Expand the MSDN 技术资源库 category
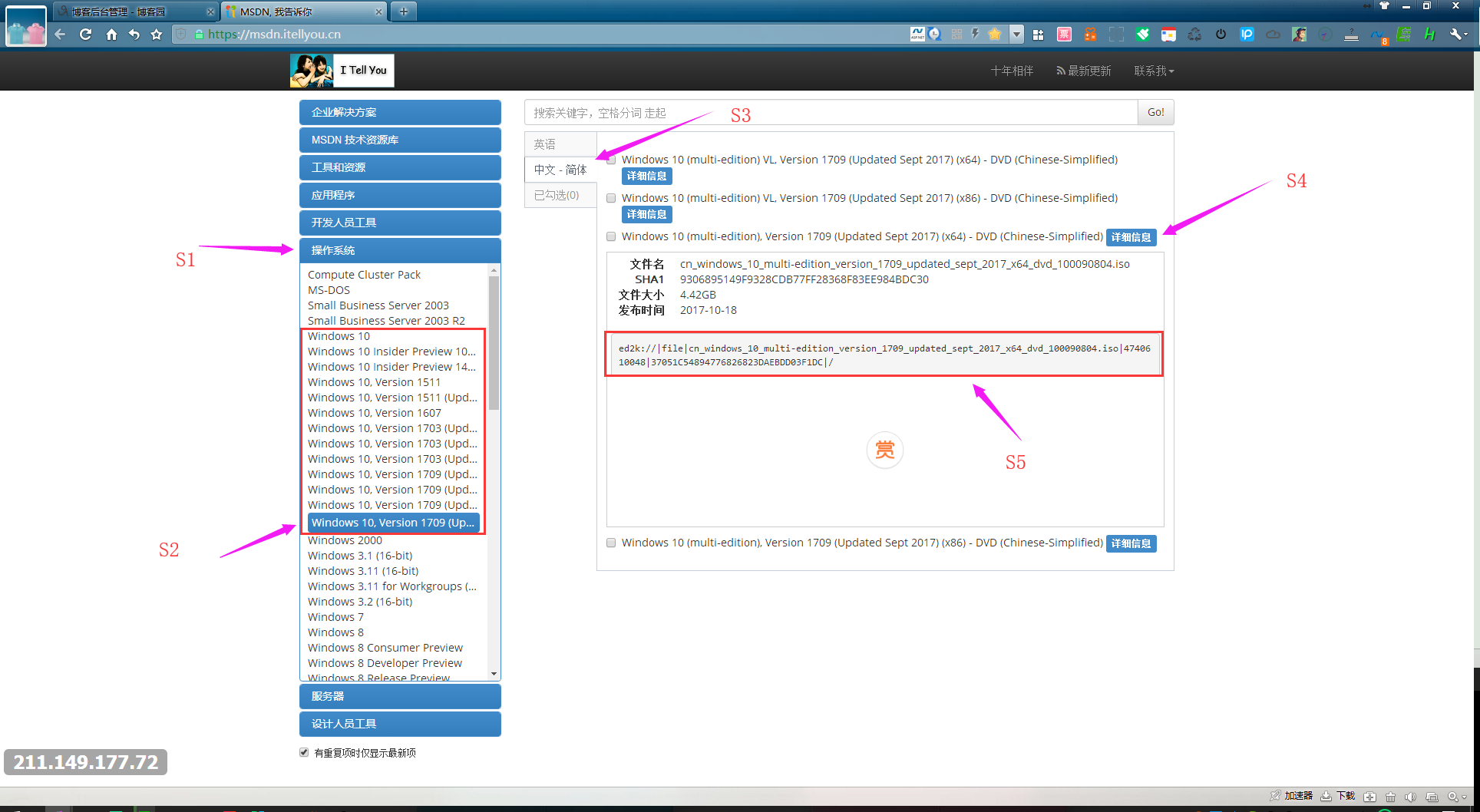 (400, 140)
